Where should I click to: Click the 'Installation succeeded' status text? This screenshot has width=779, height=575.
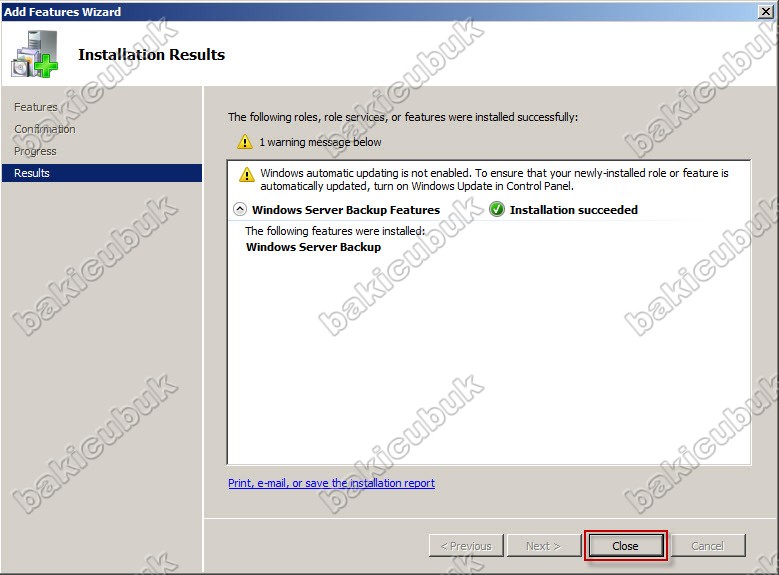(x=574, y=210)
